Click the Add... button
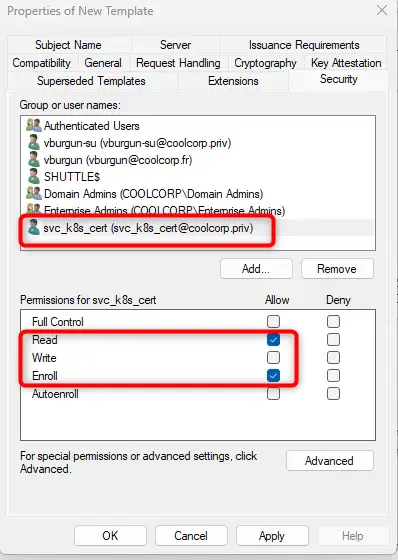Viewport: 398px width, 560px height. (x=256, y=269)
